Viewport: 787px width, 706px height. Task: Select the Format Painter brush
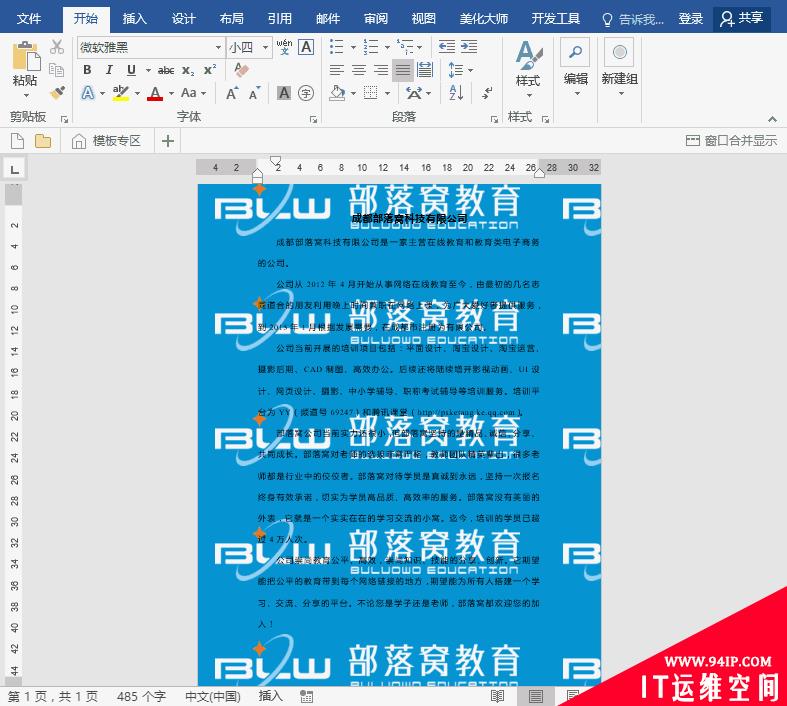[x=58, y=93]
